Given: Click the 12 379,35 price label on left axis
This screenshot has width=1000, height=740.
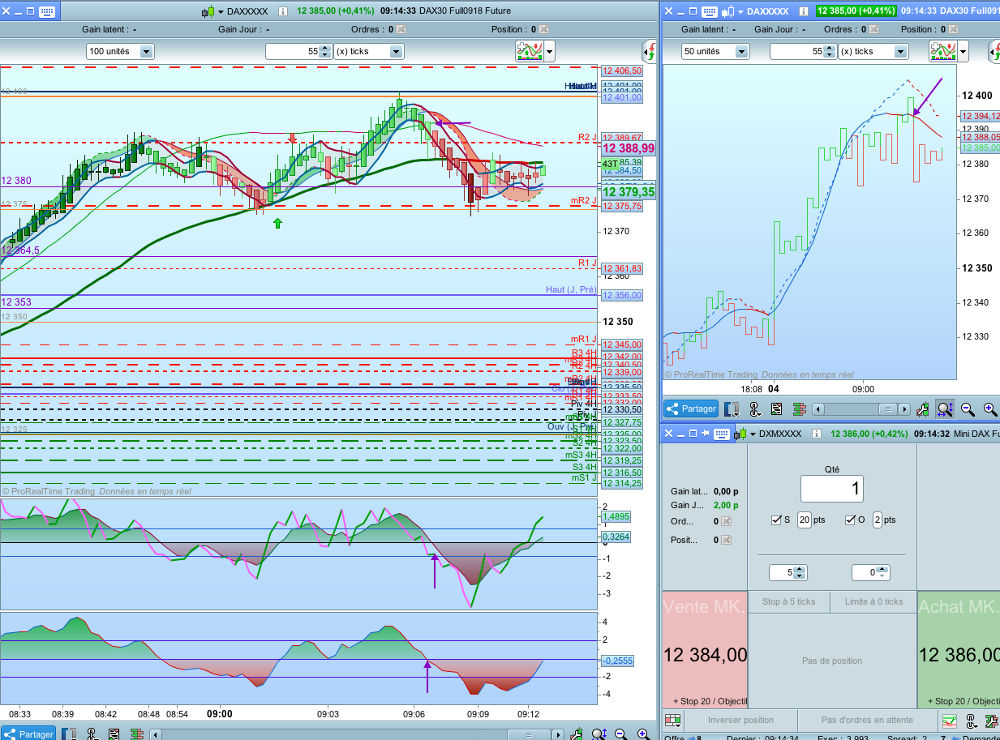Looking at the screenshot, I should tap(628, 192).
